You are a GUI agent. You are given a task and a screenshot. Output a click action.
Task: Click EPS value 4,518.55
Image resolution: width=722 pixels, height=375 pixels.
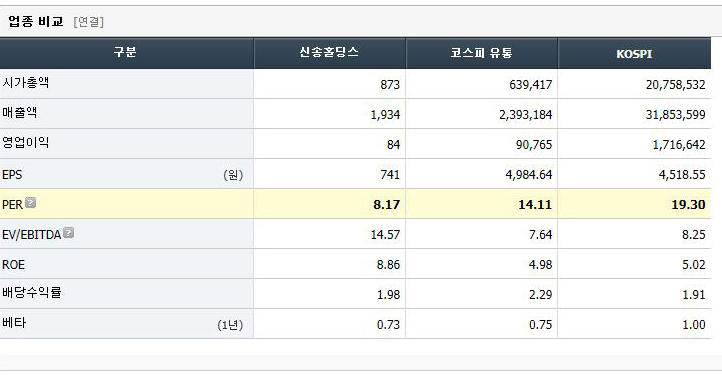(x=682, y=175)
